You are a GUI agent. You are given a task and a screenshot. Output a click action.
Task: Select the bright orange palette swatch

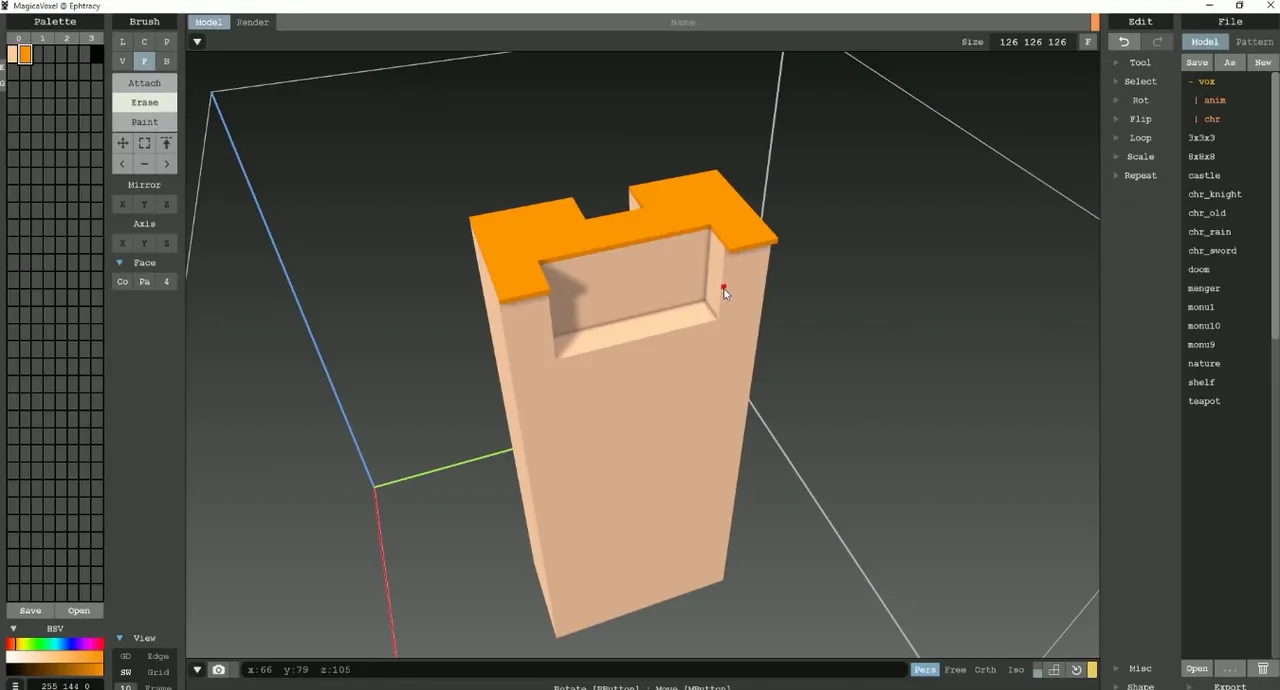click(25, 55)
